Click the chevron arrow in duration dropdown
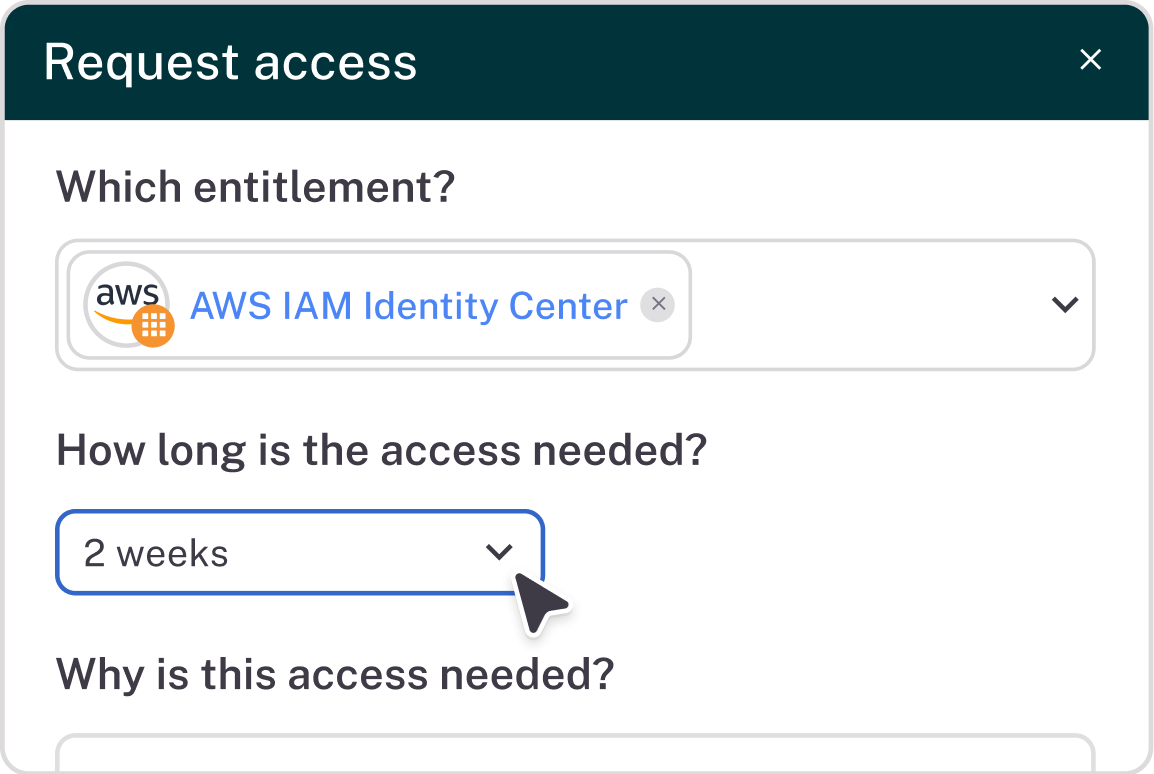This screenshot has height=774, width=1154. pyautogui.click(x=498, y=552)
